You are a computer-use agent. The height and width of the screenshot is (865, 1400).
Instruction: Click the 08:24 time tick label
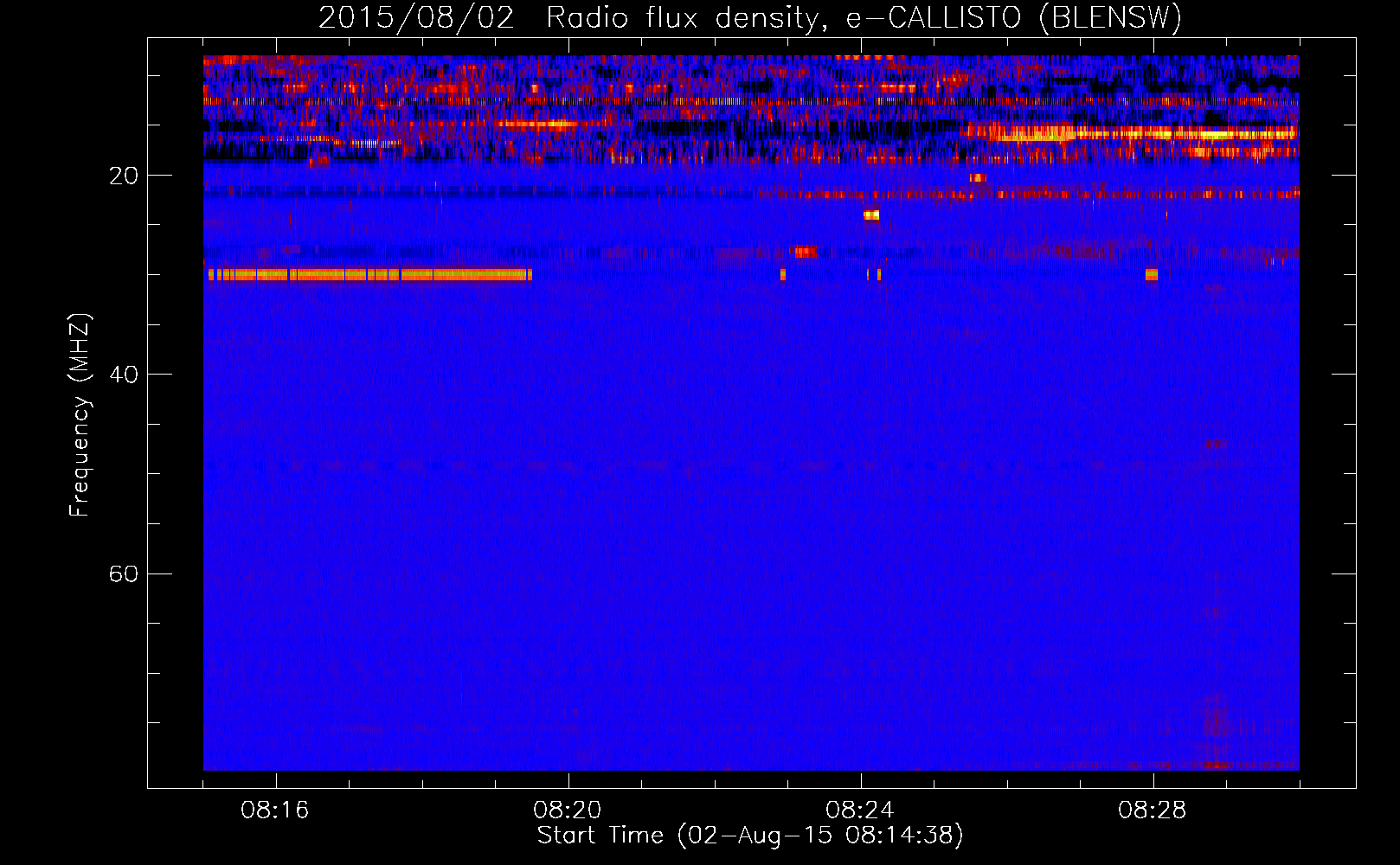click(860, 811)
